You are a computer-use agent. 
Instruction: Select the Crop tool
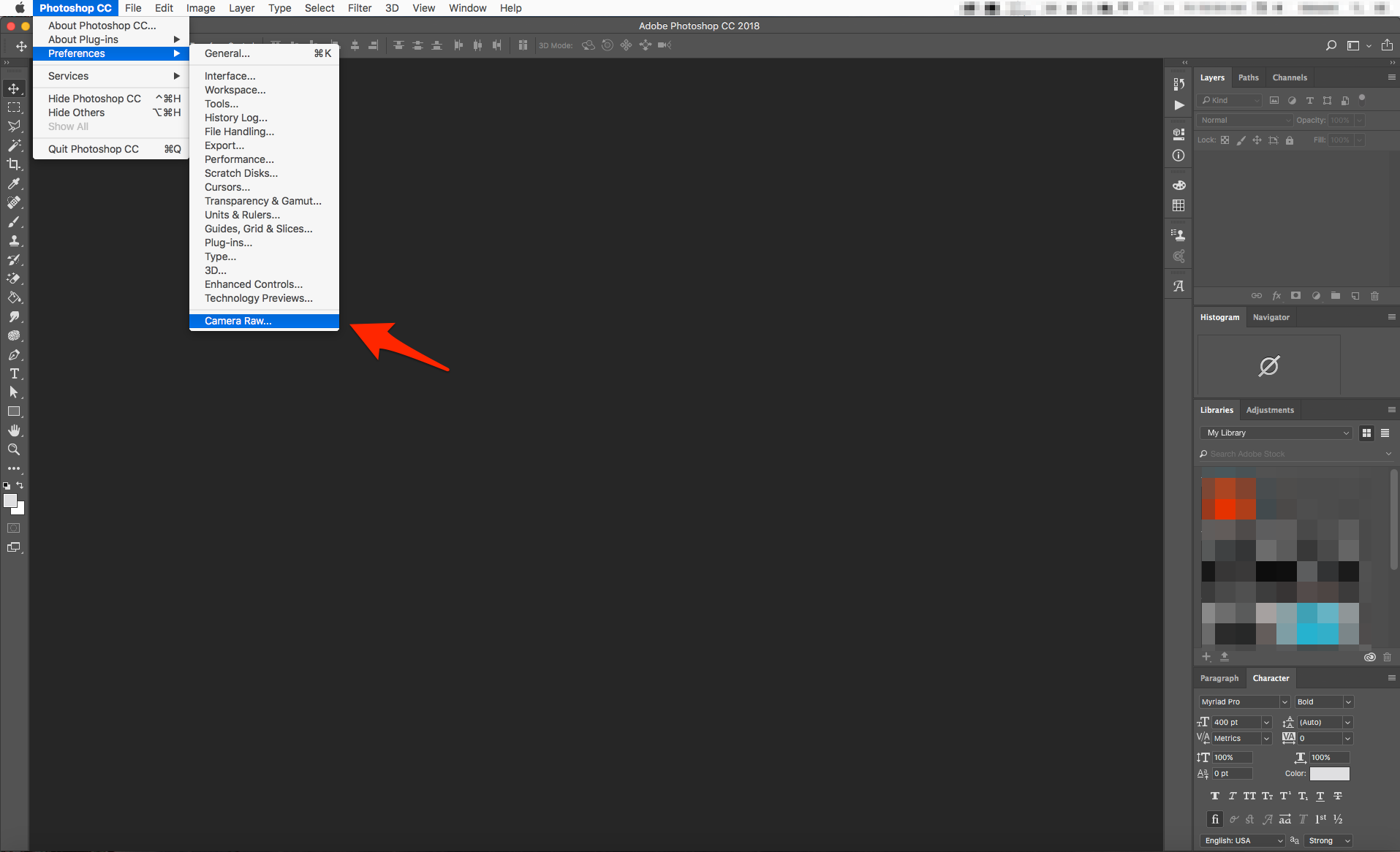pyautogui.click(x=14, y=164)
